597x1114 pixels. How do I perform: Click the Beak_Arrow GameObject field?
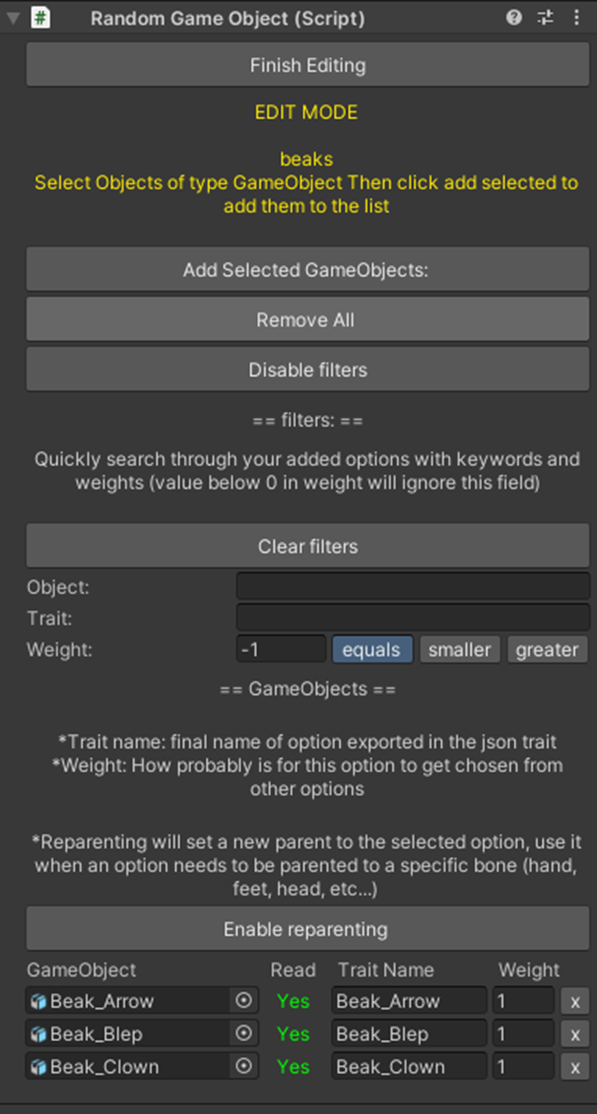click(x=142, y=1001)
